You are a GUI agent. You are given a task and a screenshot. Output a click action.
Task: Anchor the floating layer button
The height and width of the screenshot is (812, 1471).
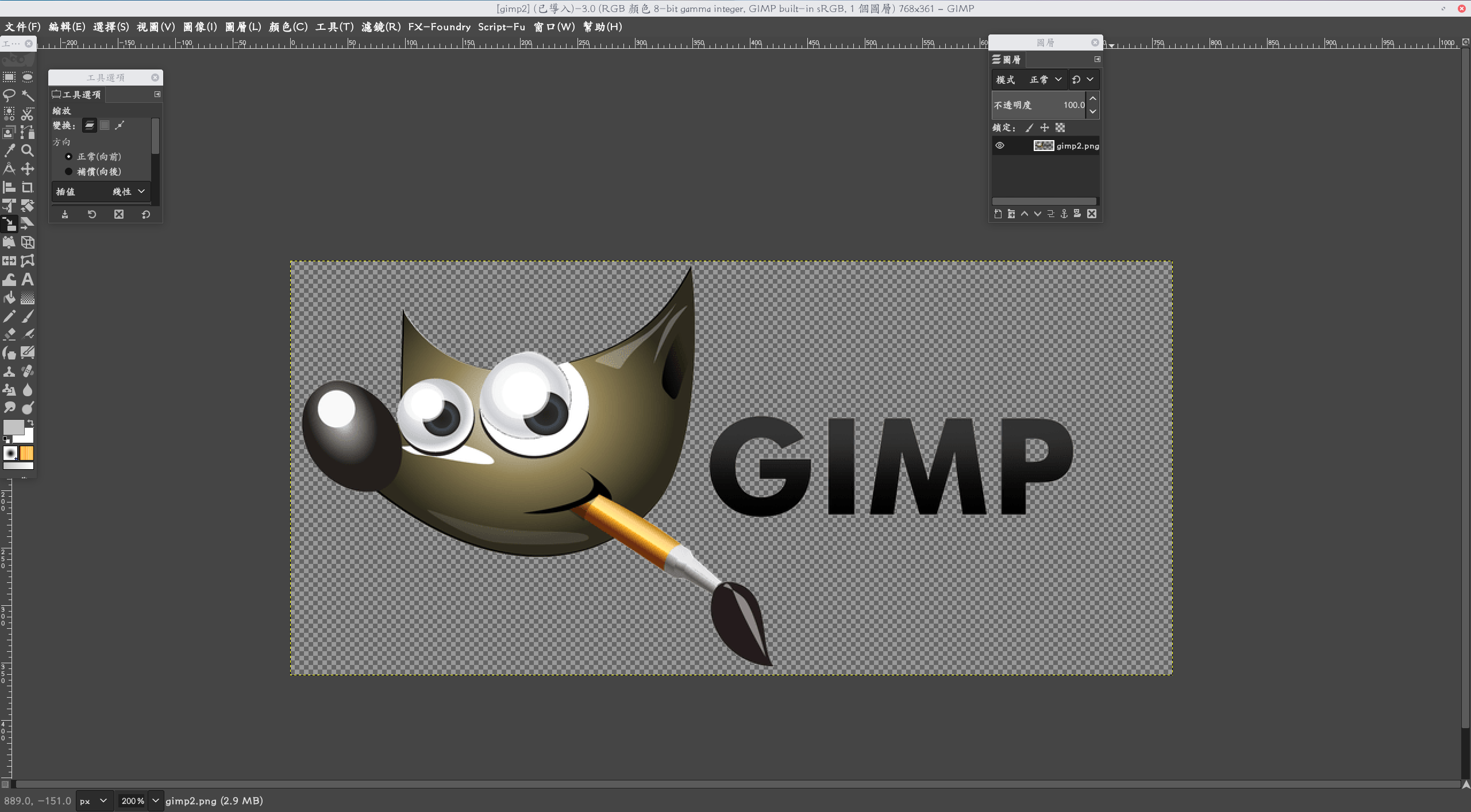(1064, 214)
